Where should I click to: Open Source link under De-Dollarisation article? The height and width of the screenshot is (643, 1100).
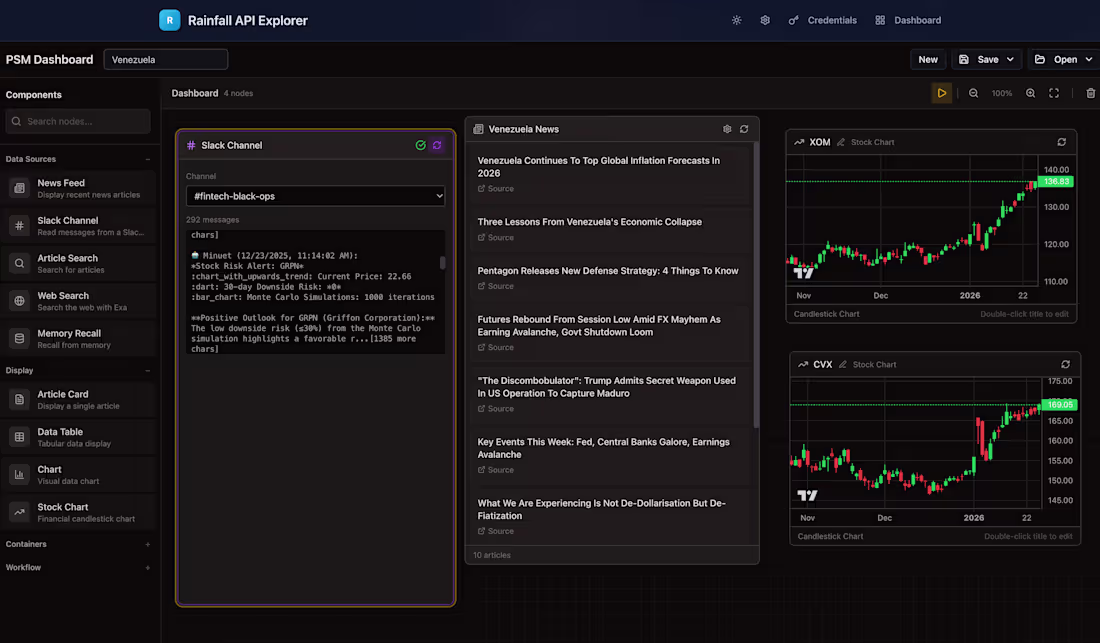(x=496, y=531)
